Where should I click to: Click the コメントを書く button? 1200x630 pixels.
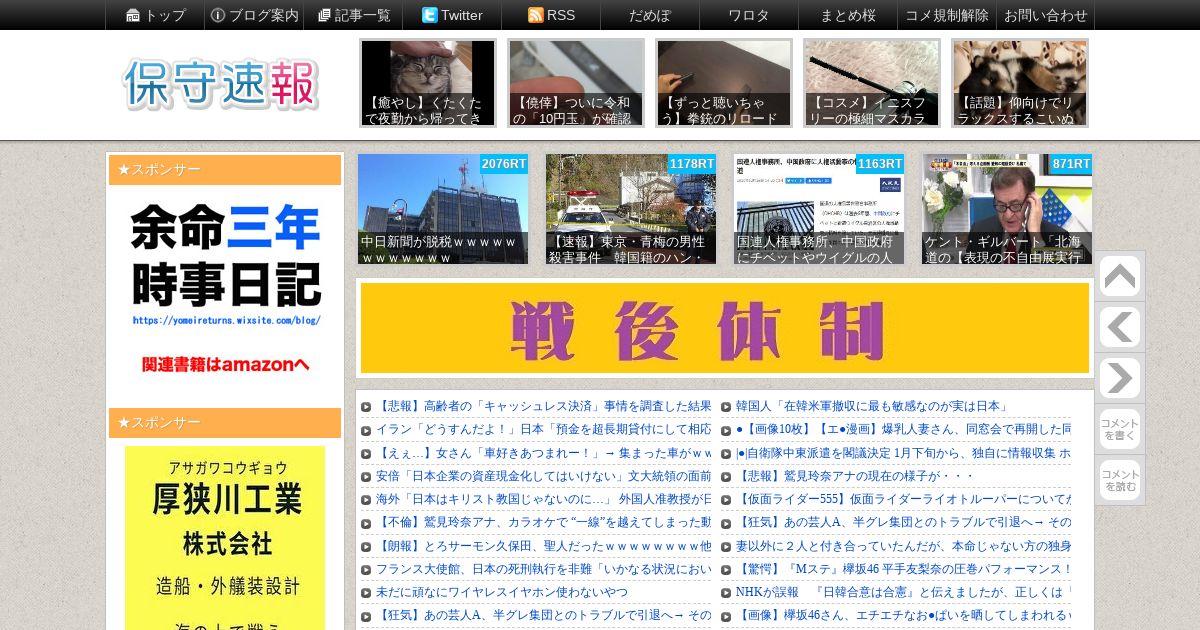1120,429
